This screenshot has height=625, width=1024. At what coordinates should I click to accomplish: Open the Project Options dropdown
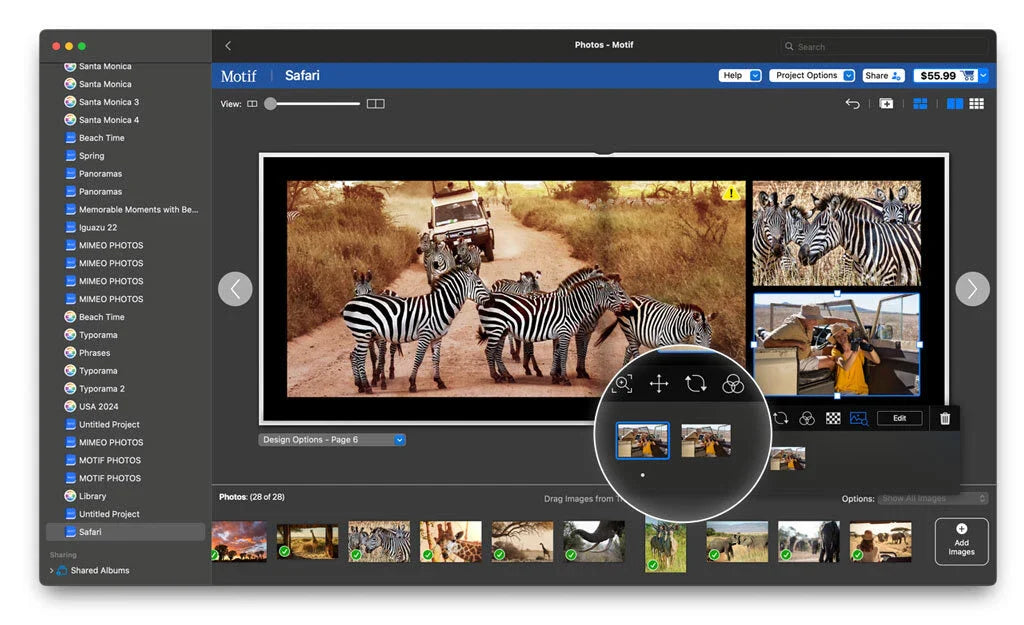point(812,75)
